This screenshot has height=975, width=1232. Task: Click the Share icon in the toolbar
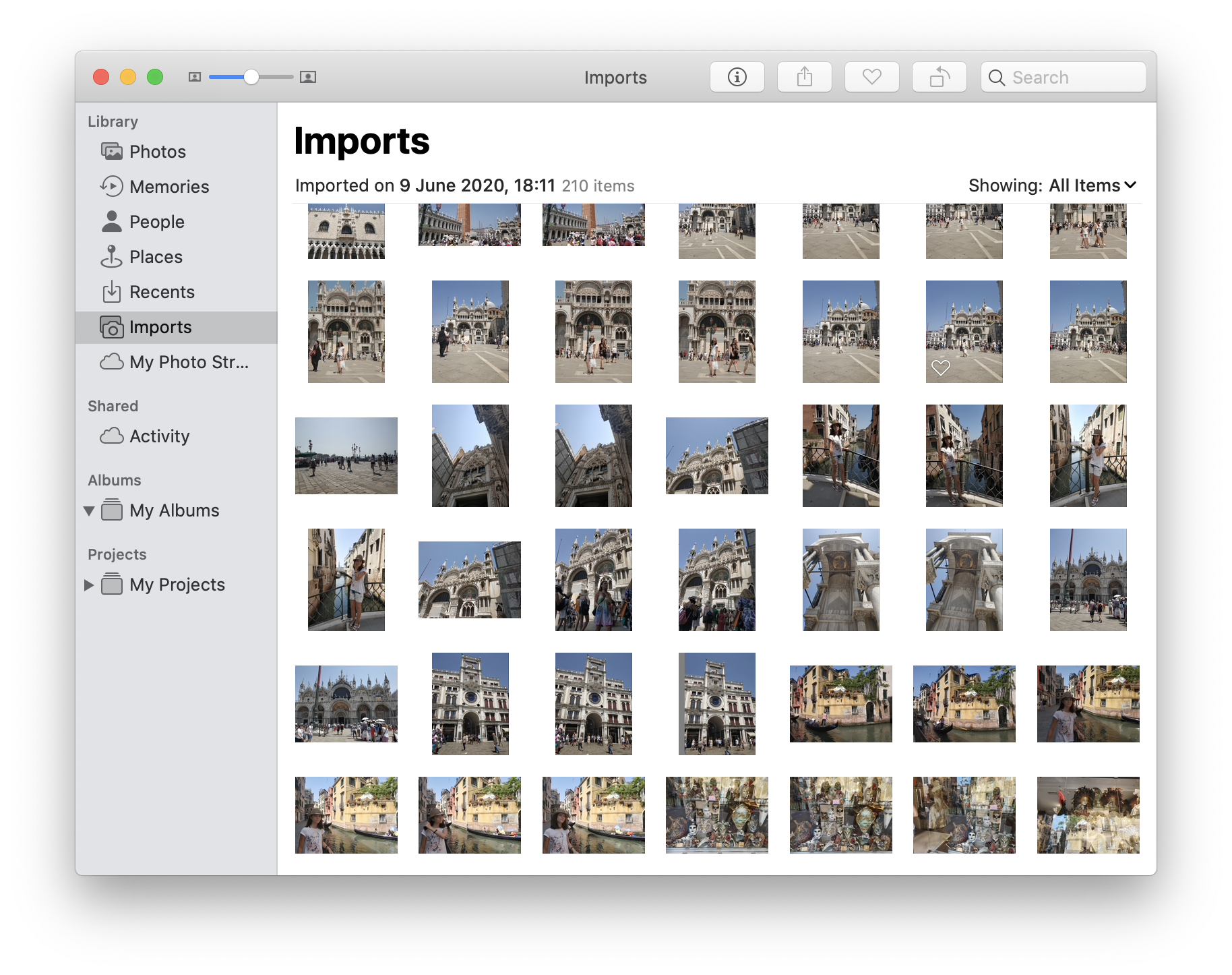tap(805, 77)
